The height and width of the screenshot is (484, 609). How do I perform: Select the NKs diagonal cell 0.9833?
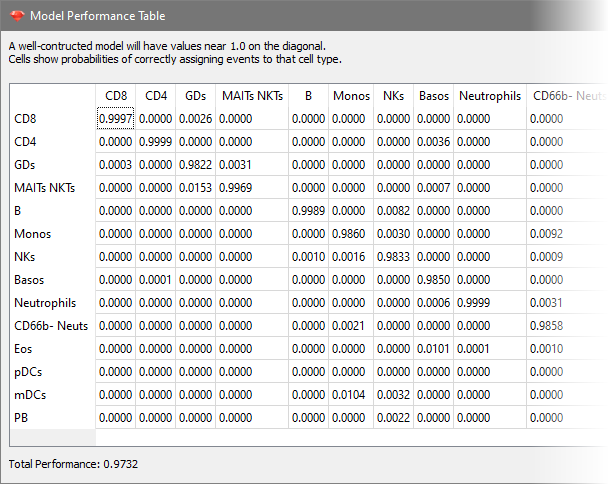(x=393, y=257)
